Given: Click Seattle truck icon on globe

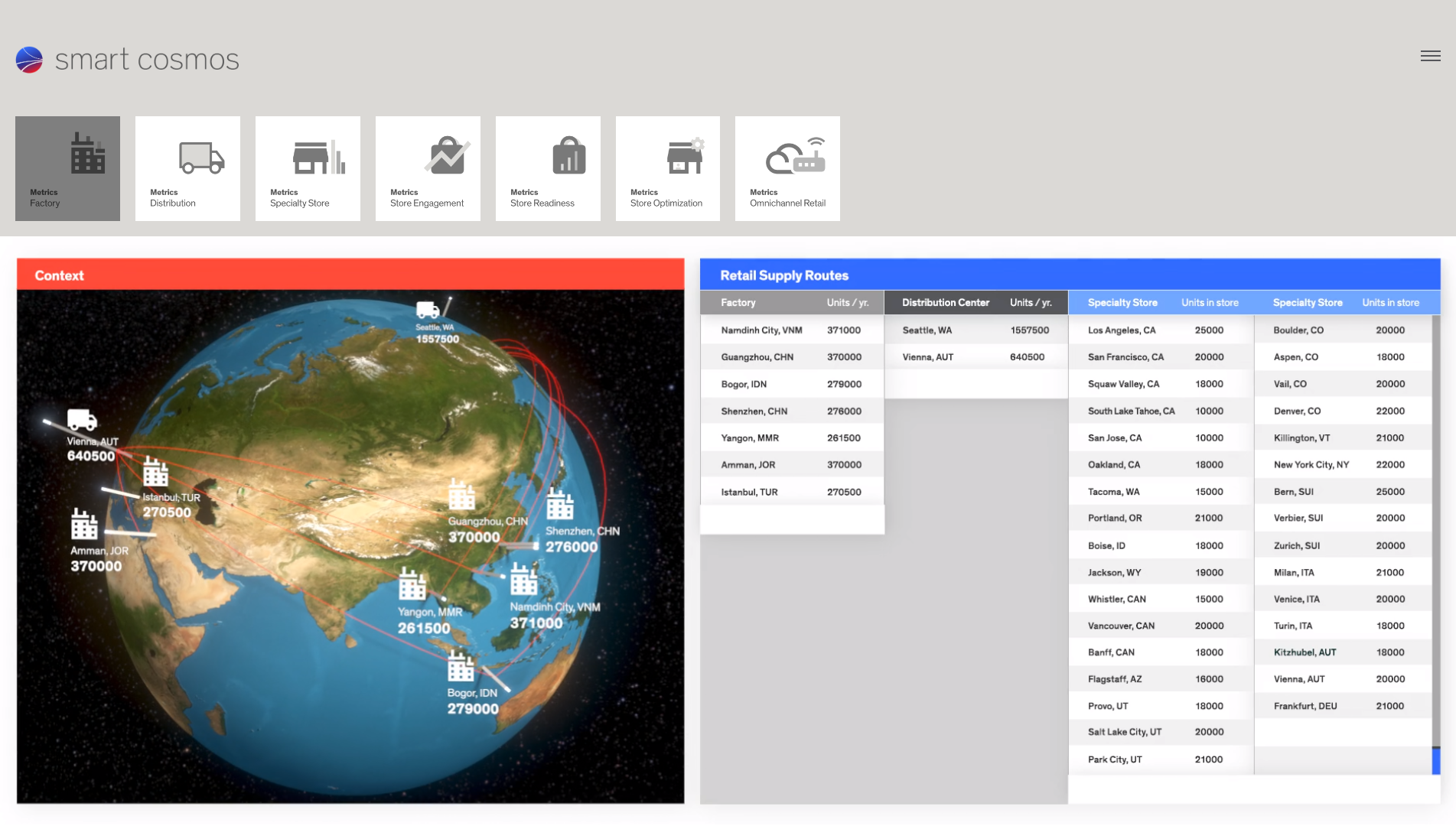Looking at the screenshot, I should point(428,310).
